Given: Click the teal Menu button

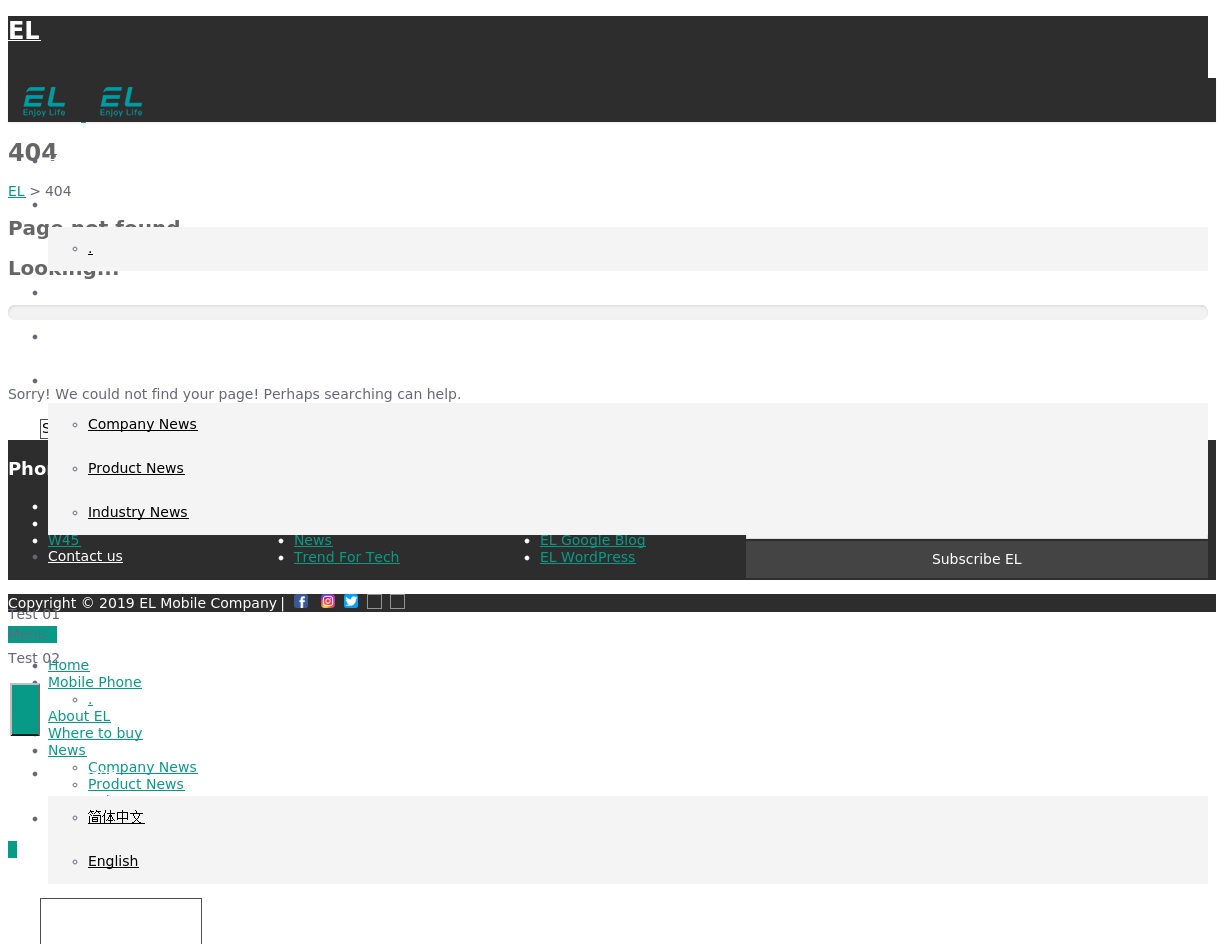Looking at the screenshot, I should click(32, 635).
